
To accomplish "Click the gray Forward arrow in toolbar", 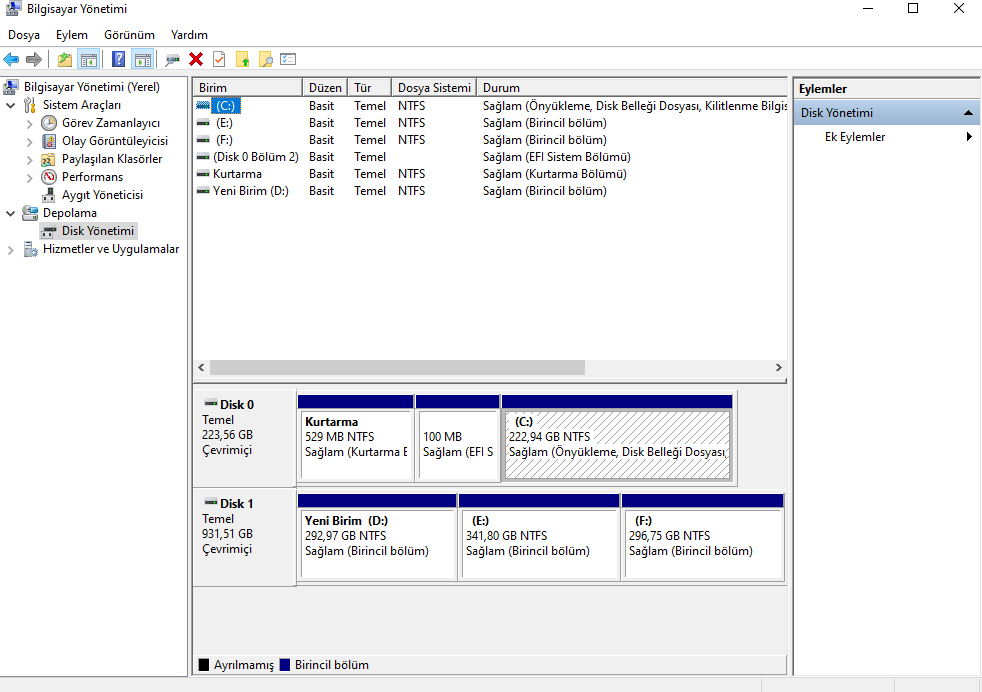I will (34, 59).
